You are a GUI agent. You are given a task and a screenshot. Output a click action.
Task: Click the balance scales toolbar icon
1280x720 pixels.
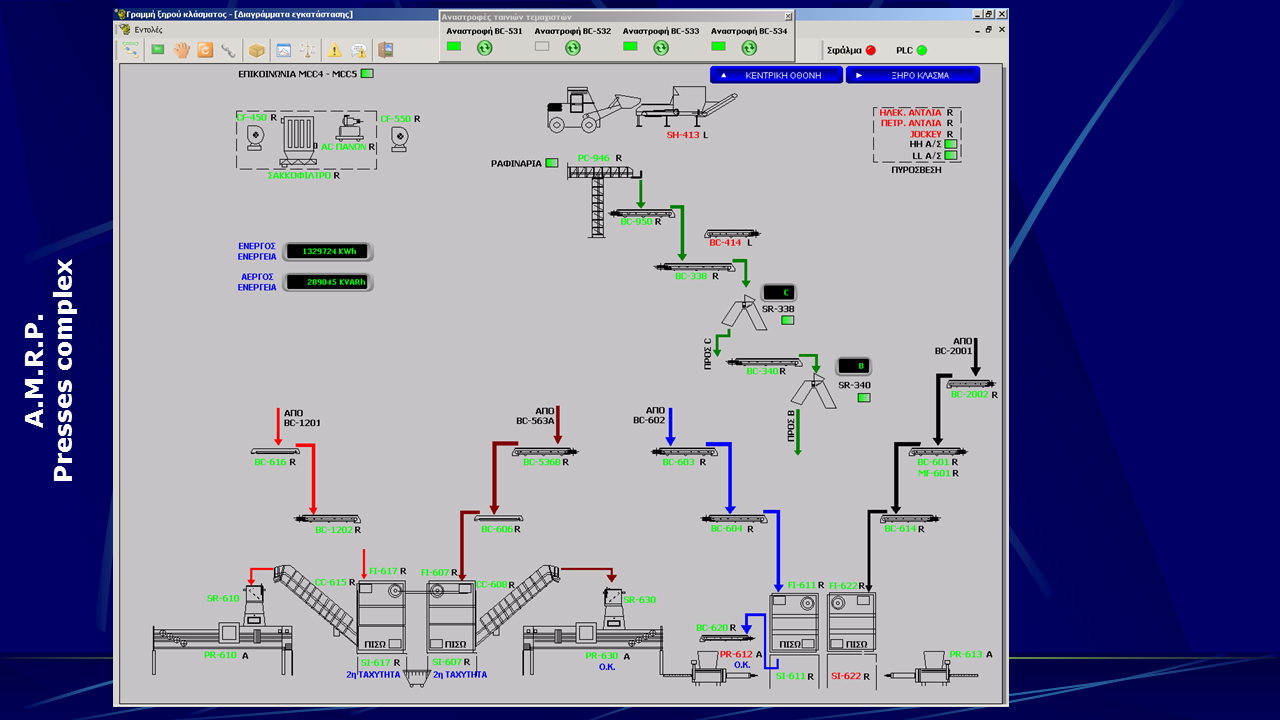pyautogui.click(x=308, y=50)
